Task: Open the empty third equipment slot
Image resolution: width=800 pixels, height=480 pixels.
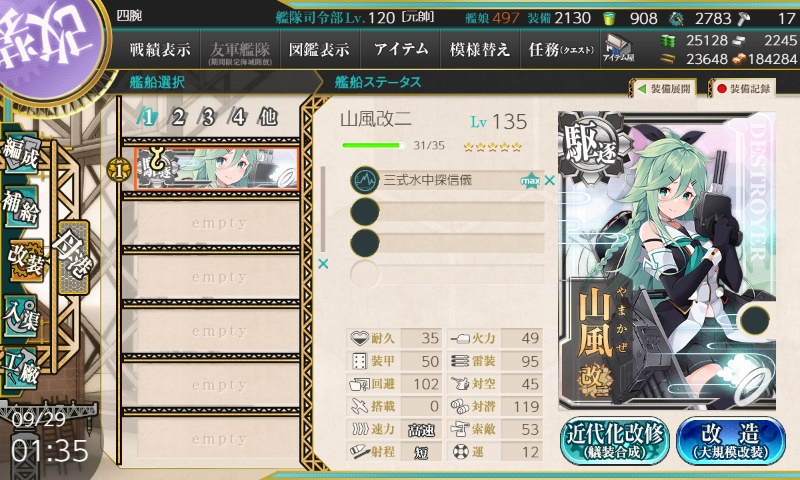Action: [x=447, y=242]
